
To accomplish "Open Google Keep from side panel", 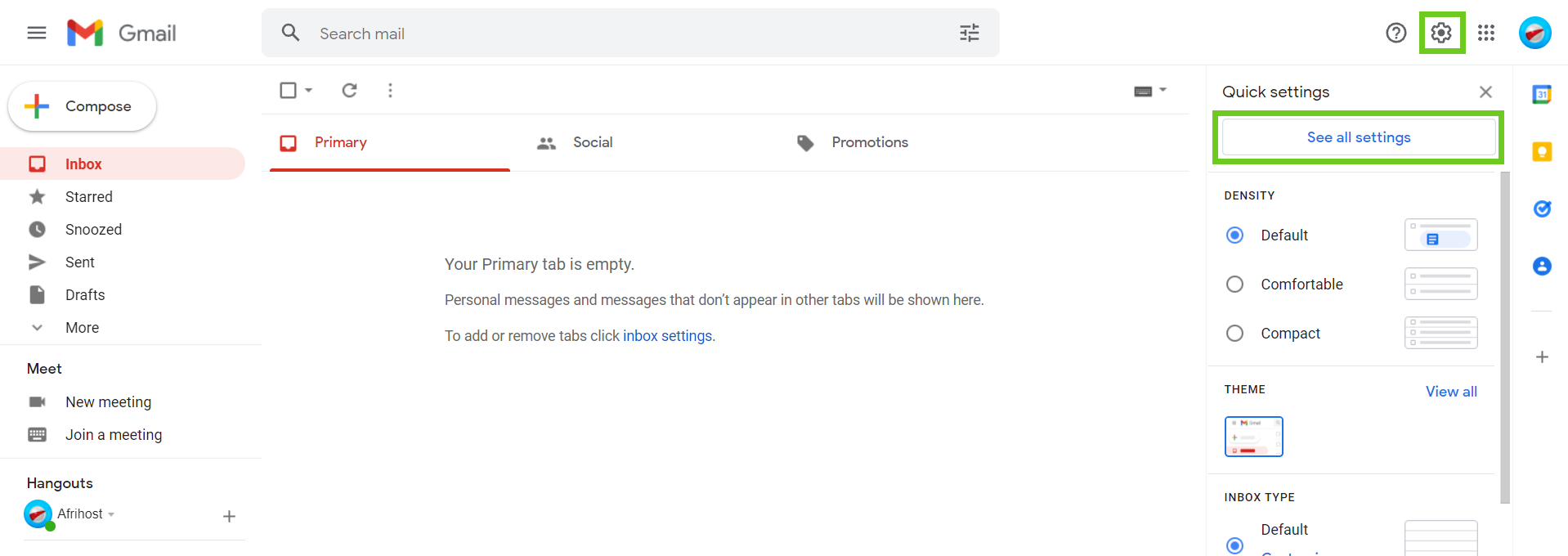I will point(1542,152).
